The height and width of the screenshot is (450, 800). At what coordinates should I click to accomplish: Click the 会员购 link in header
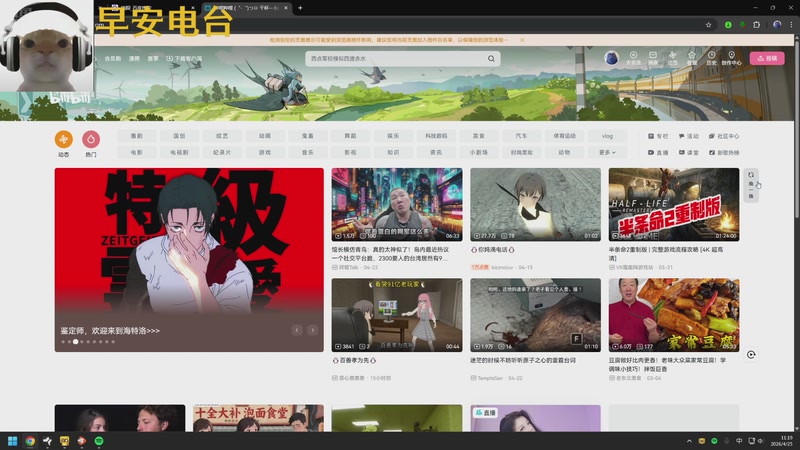click(113, 59)
